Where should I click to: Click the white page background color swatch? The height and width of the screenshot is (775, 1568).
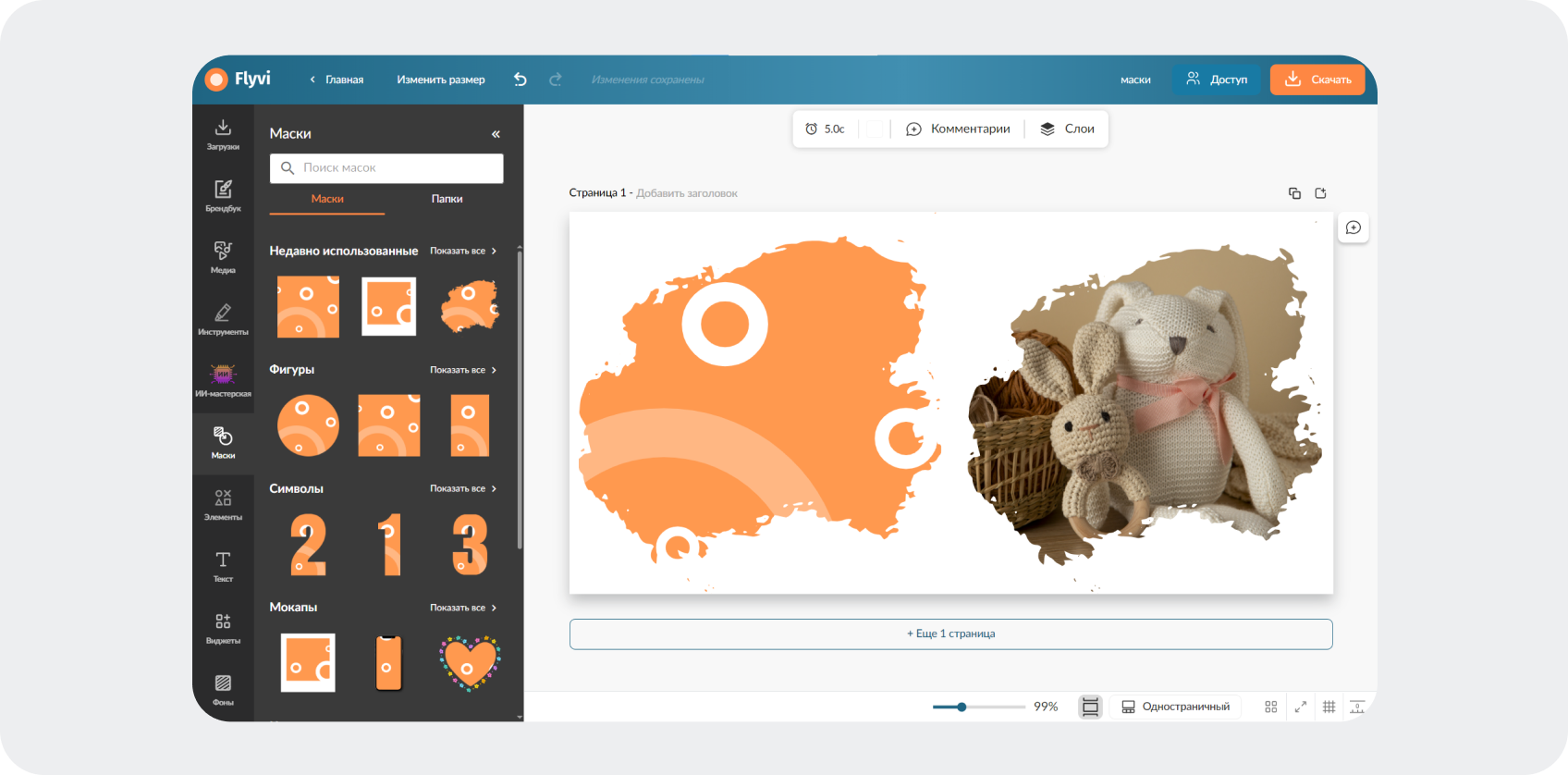(x=874, y=129)
